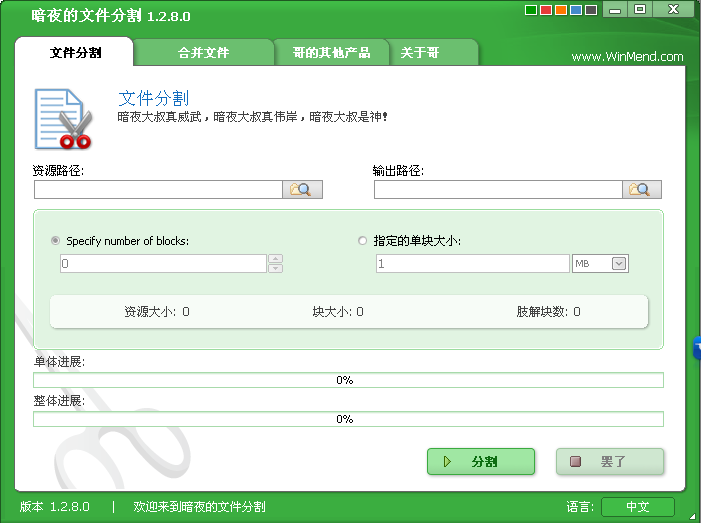The image size is (701, 523).
Task: Open the 合并文件 tab
Action: click(203, 52)
